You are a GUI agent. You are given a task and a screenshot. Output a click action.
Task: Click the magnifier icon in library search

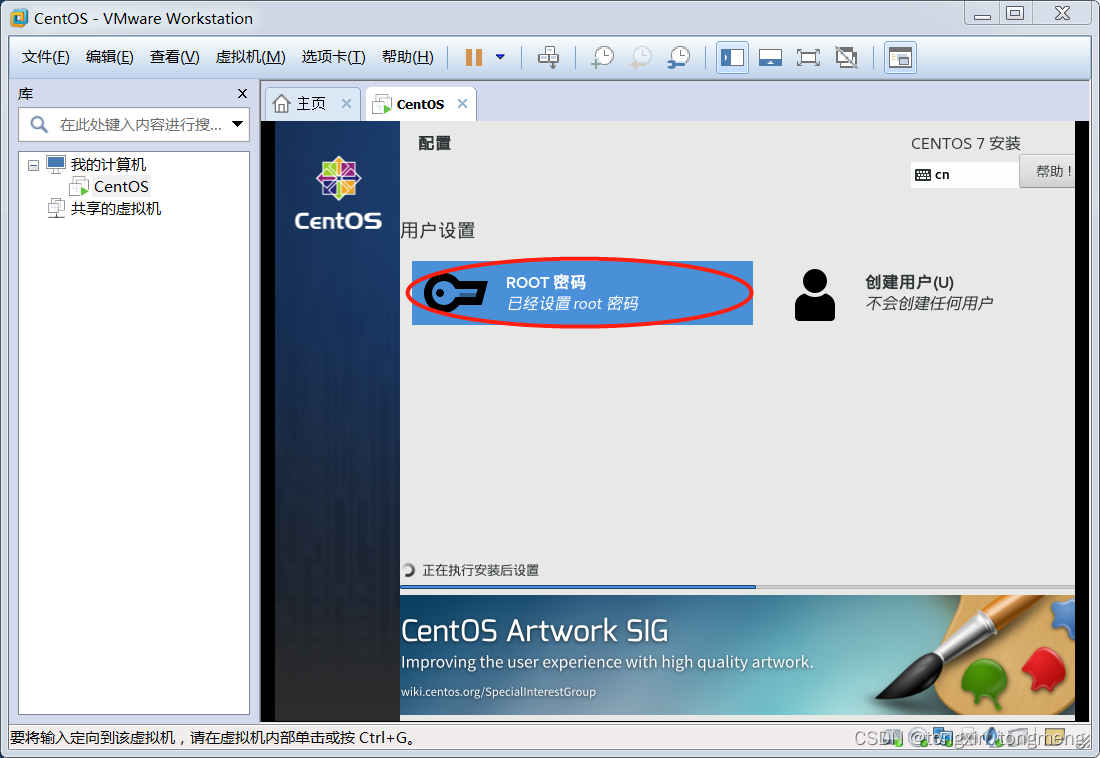[39, 125]
